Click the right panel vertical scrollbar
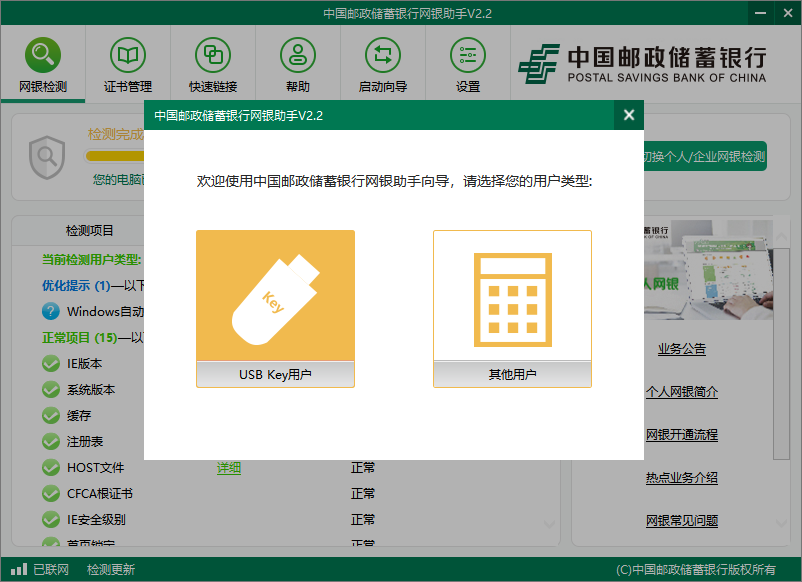Screen dimensions: 802x582 point(781,354)
